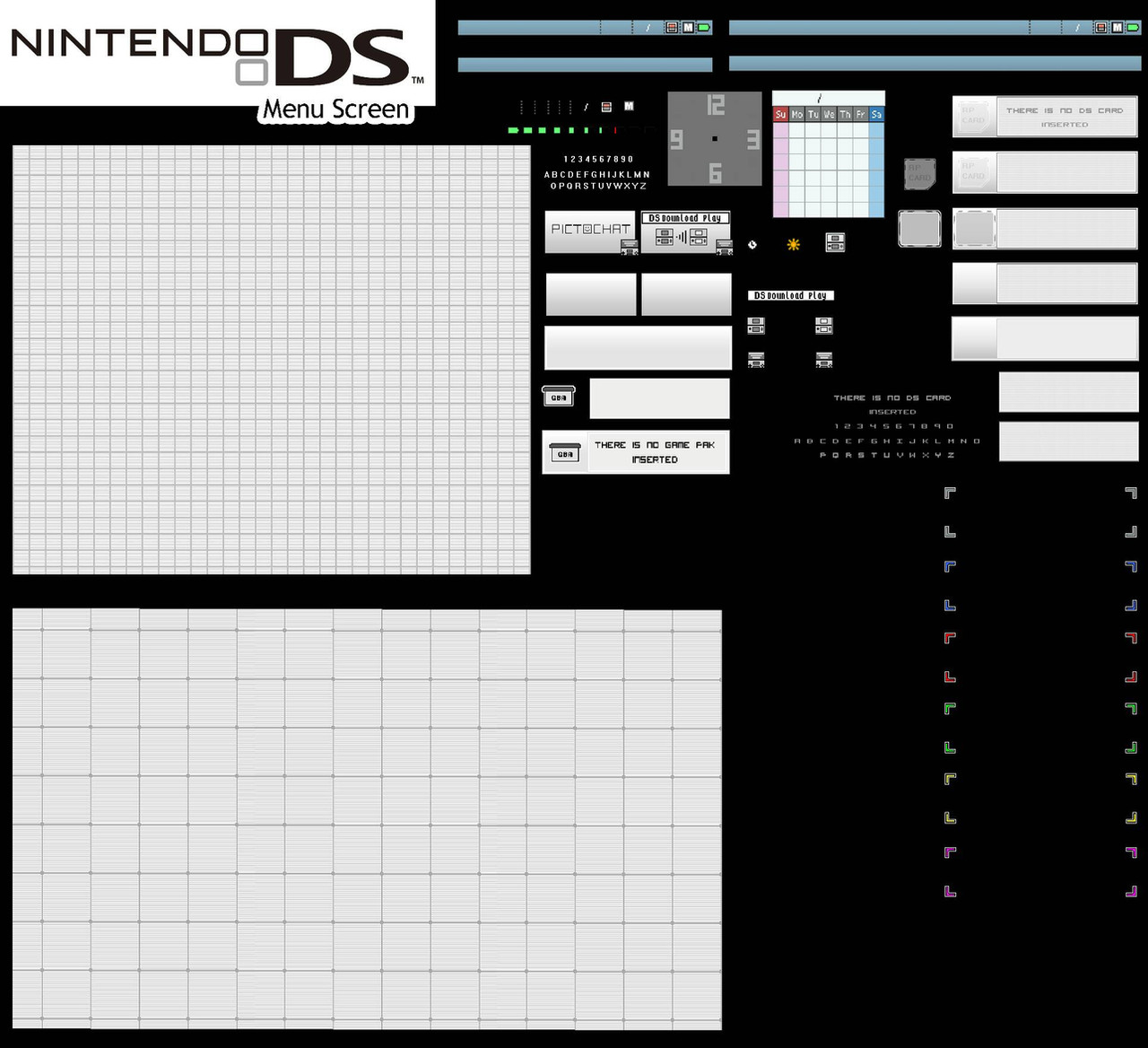This screenshot has height=1048, width=1148.
Task: Click the blue bottom-right corner bracket
Action: click(1131, 606)
